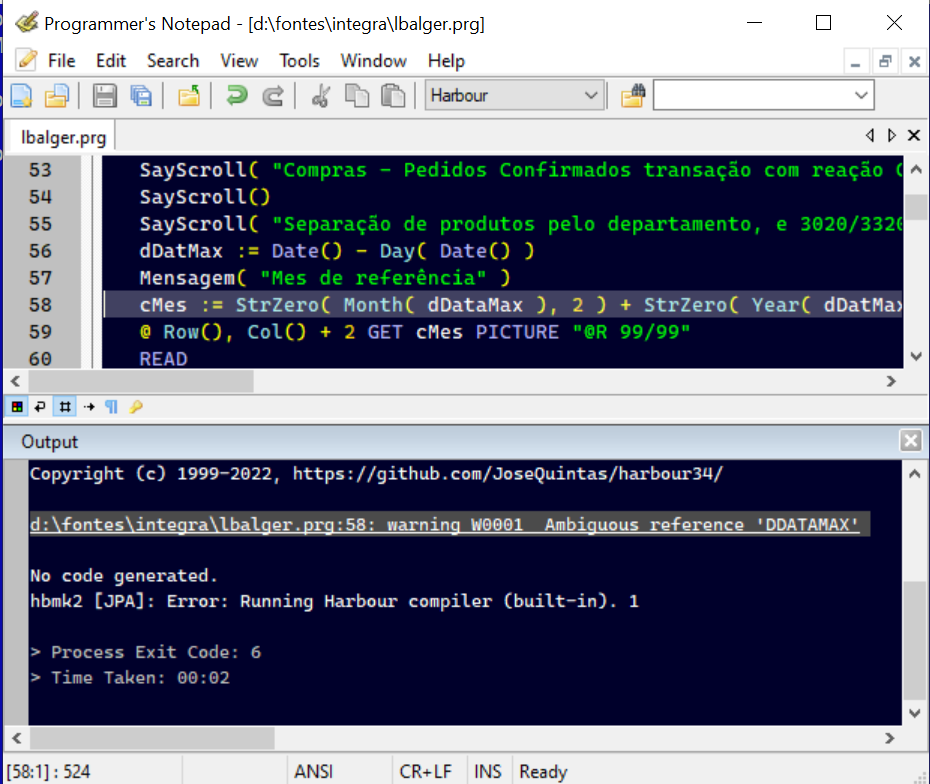The width and height of the screenshot is (930, 784).
Task: Click the '[58:1] : 524' position status entry
Action: pyautogui.click(x=48, y=772)
